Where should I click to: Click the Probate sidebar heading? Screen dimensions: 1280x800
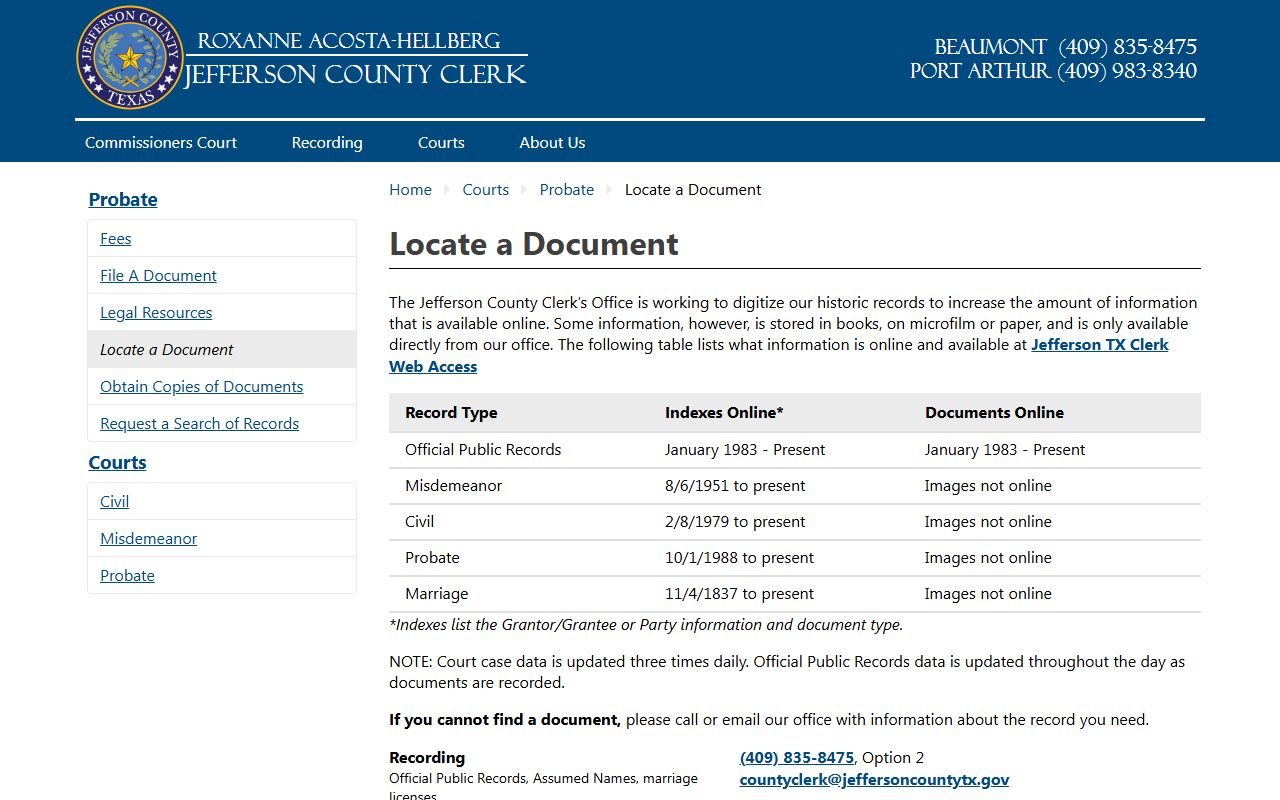123,199
